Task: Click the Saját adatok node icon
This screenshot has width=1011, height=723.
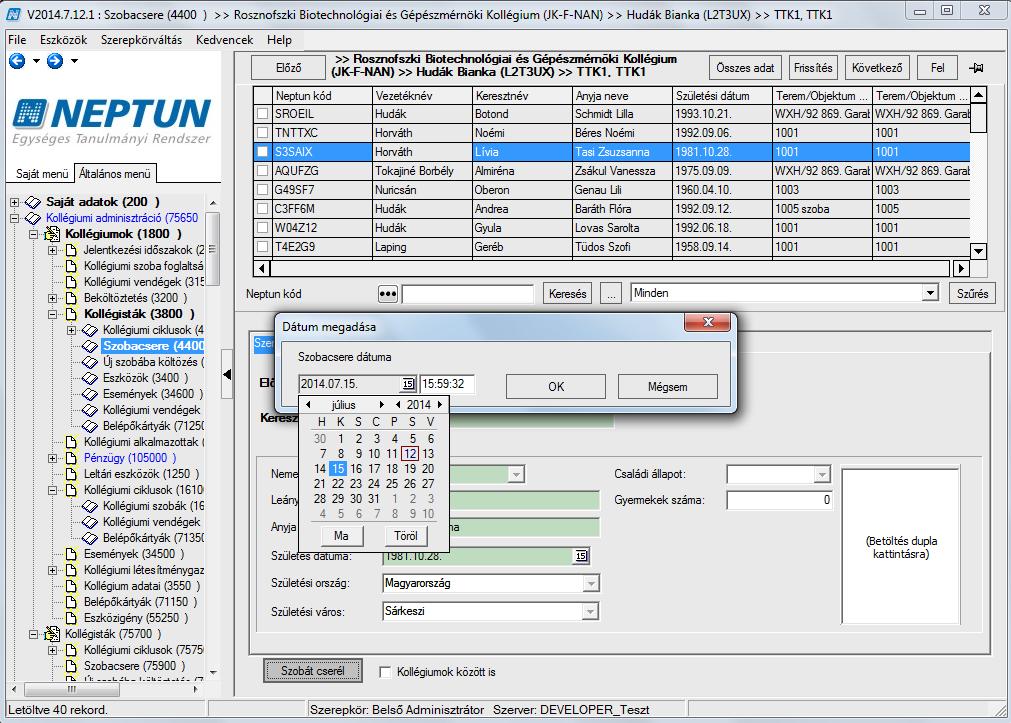Action: tap(33, 202)
